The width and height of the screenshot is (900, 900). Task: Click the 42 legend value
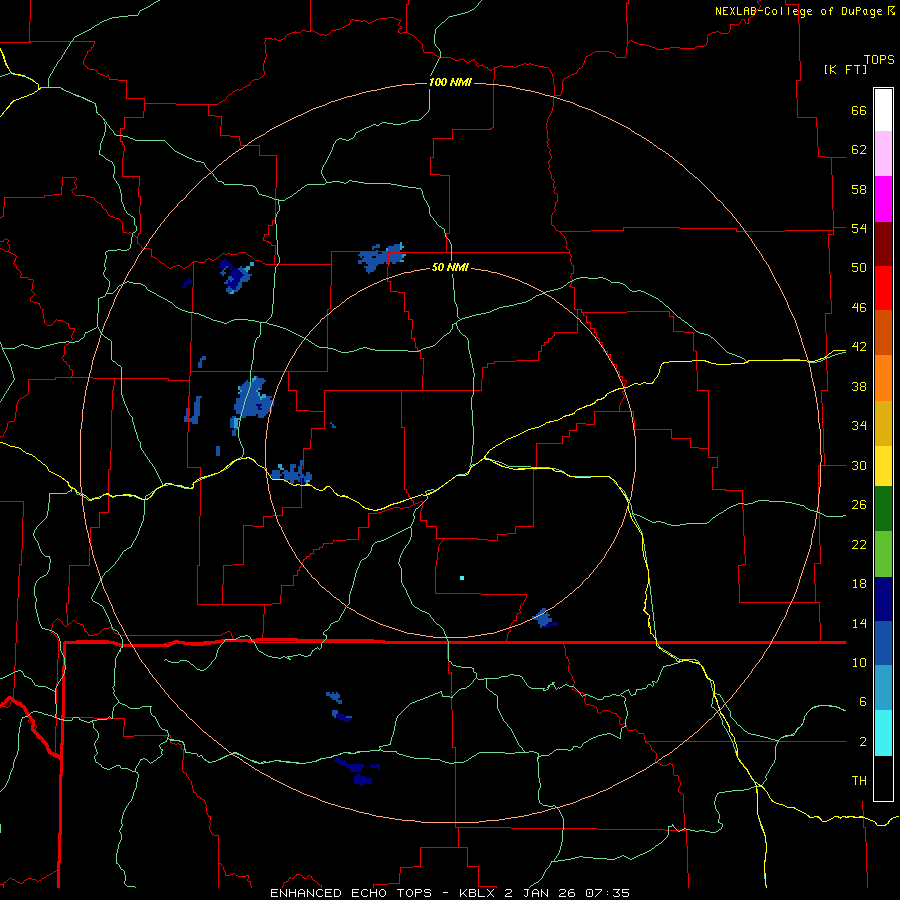859,347
